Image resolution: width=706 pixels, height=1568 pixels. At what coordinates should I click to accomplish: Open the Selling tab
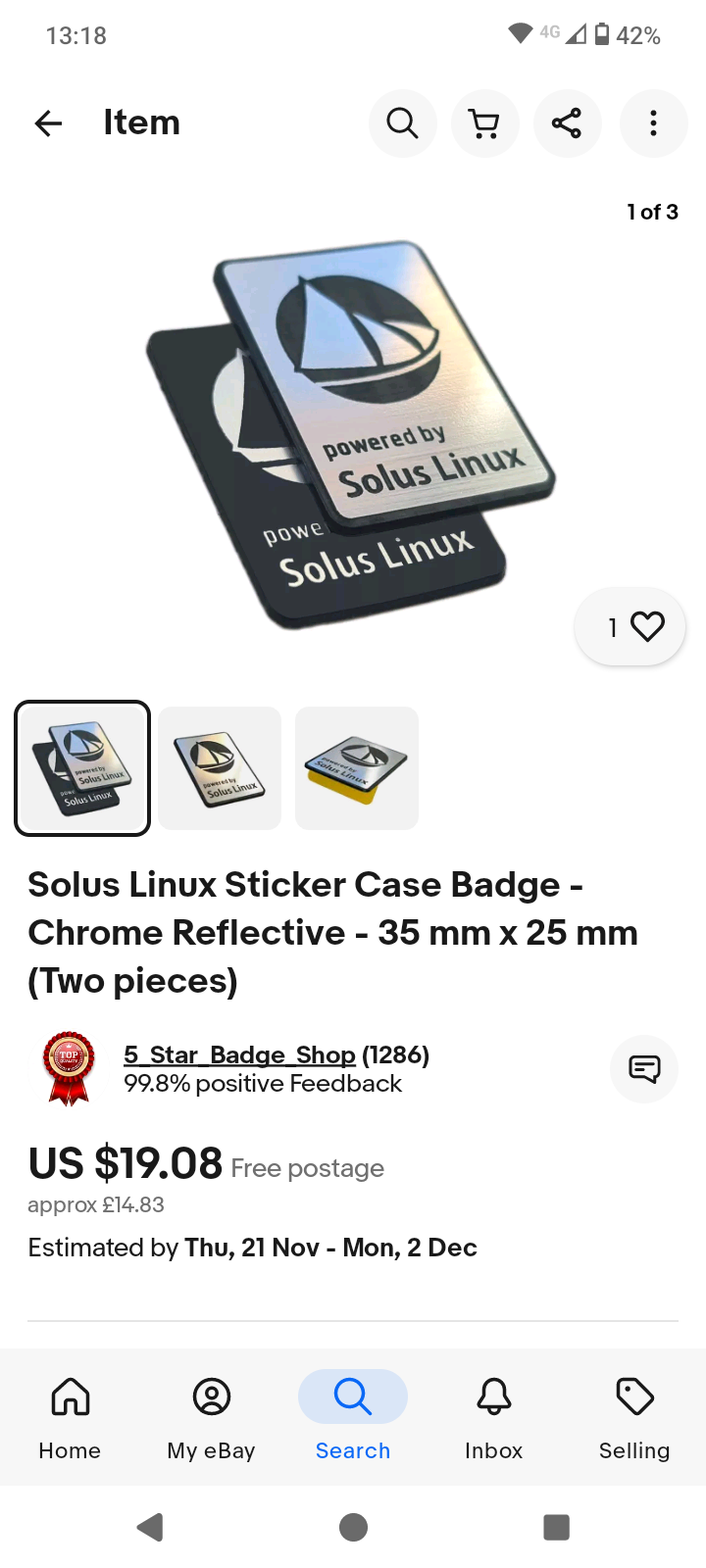pos(634,1417)
